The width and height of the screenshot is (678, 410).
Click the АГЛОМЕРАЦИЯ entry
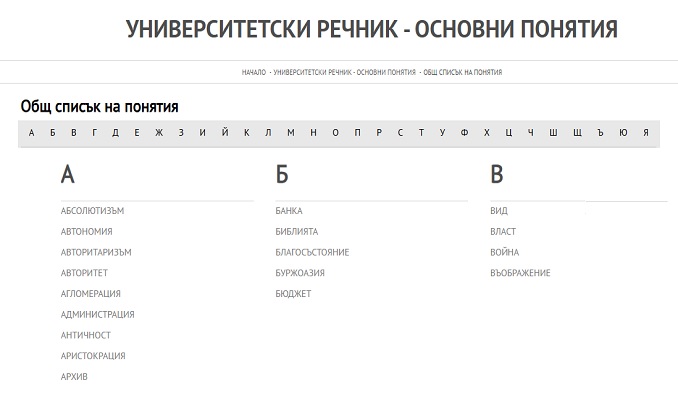pos(90,294)
